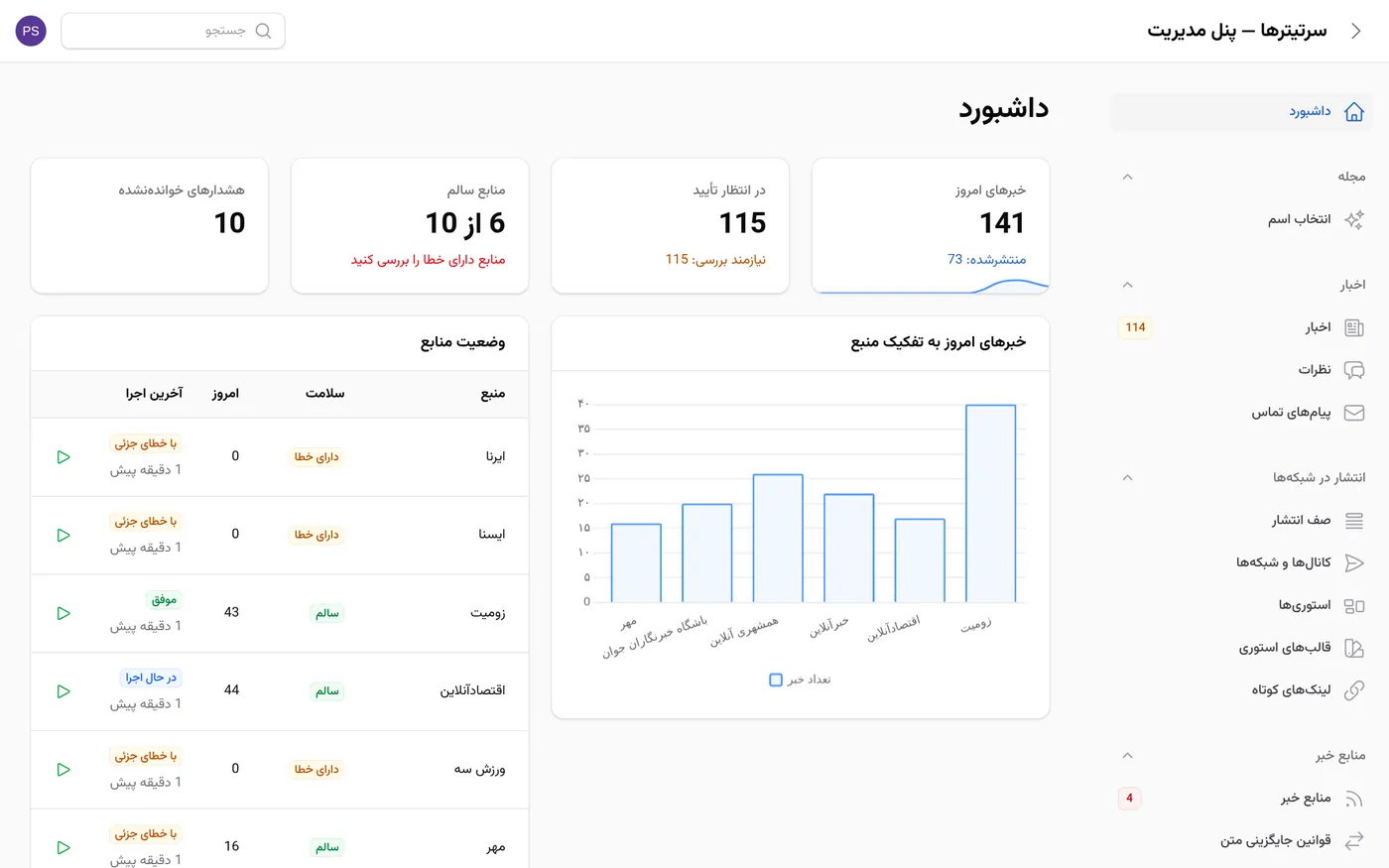Click the speech bubbles icon for نظرات
Screen dimensions: 1389x868
point(1353,370)
